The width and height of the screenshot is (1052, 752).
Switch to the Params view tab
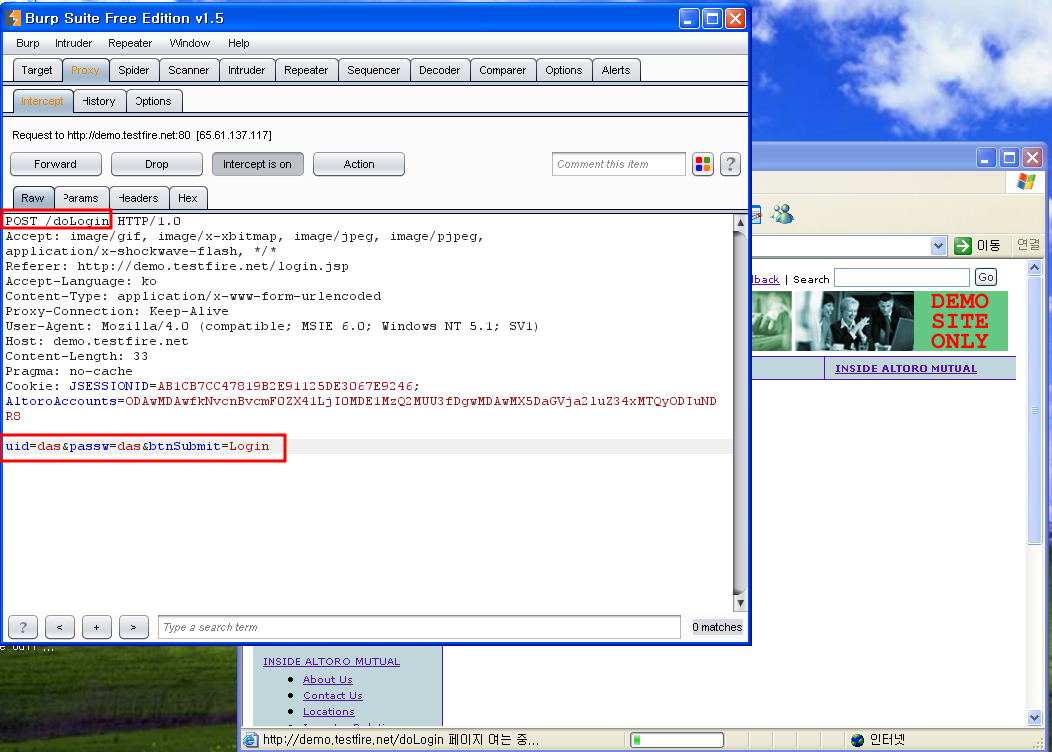[81, 198]
